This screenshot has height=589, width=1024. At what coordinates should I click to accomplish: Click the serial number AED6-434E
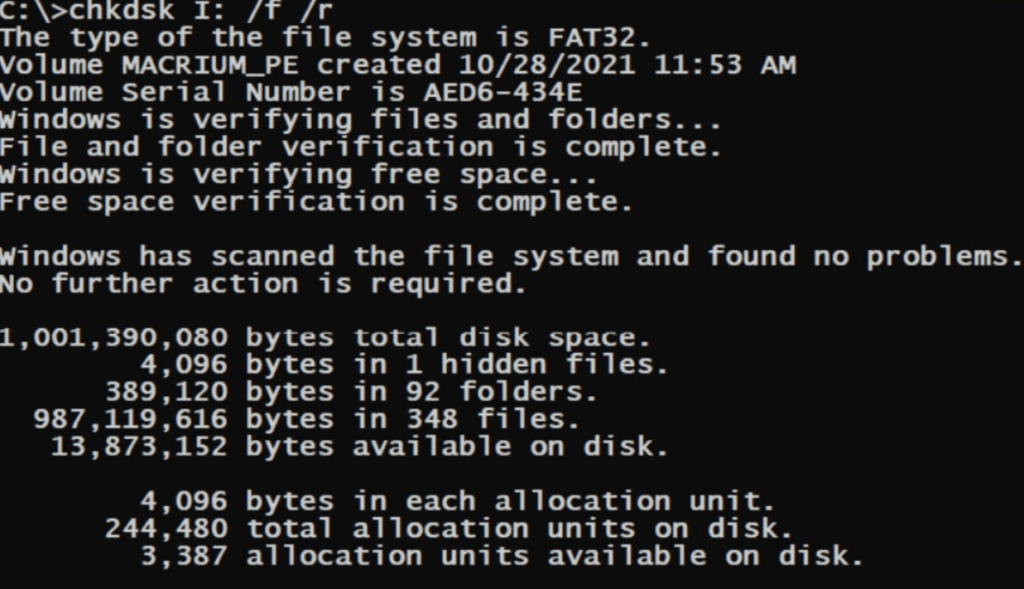(x=503, y=92)
